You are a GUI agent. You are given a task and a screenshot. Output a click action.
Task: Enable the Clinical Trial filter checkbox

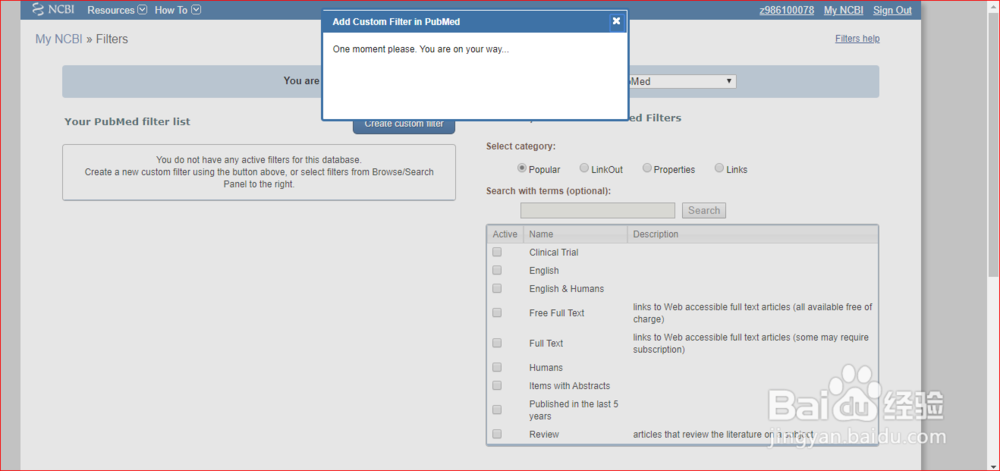pyautogui.click(x=497, y=252)
